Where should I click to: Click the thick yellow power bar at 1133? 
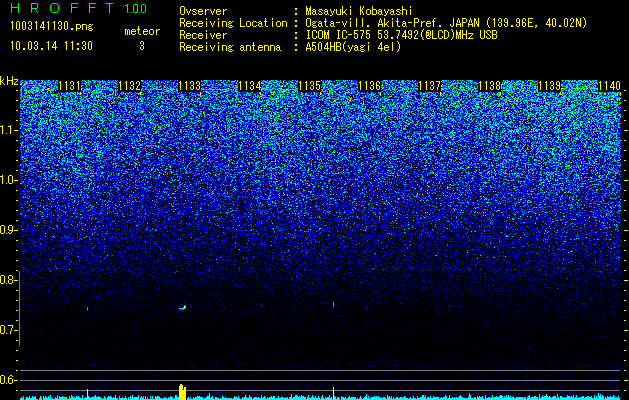183,392
